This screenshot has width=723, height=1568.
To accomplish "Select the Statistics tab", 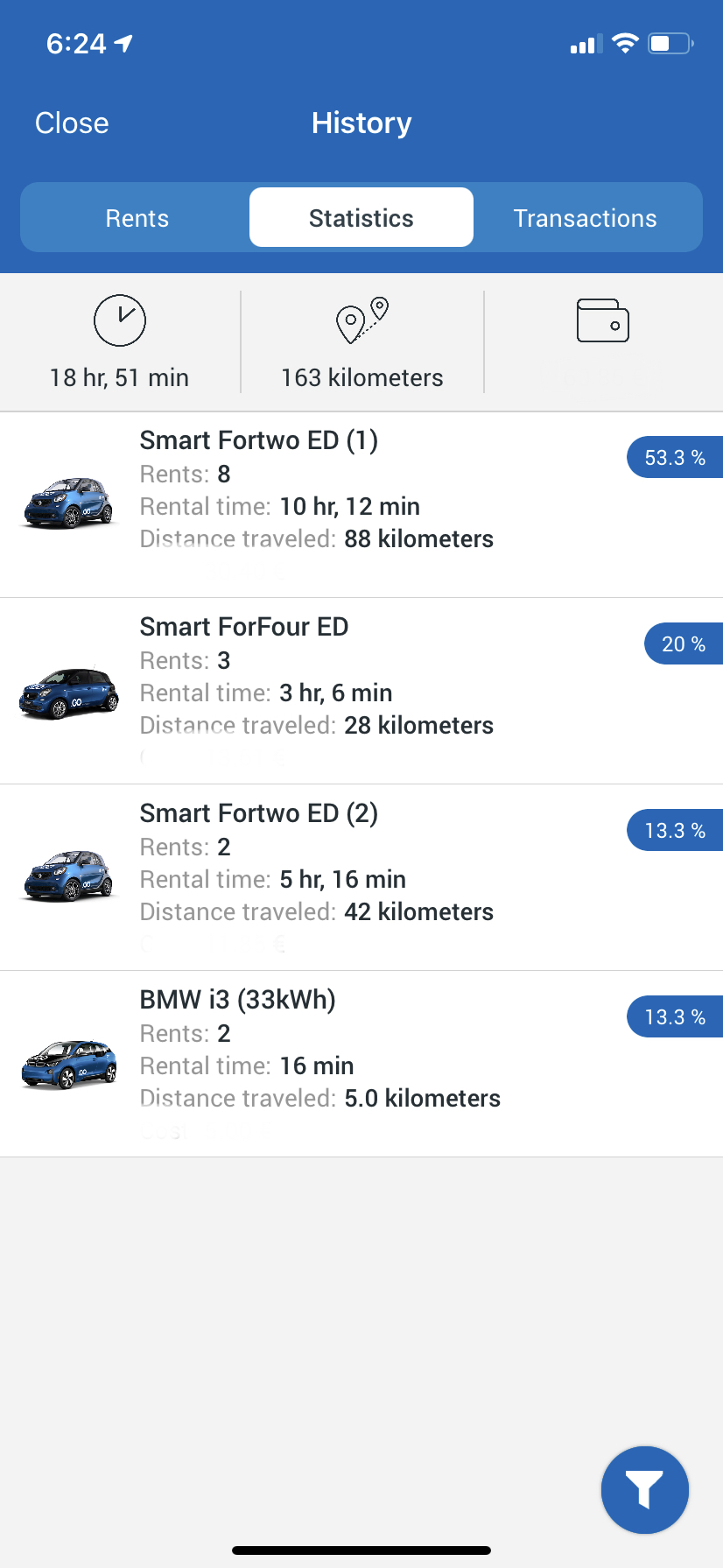I will pos(361,218).
